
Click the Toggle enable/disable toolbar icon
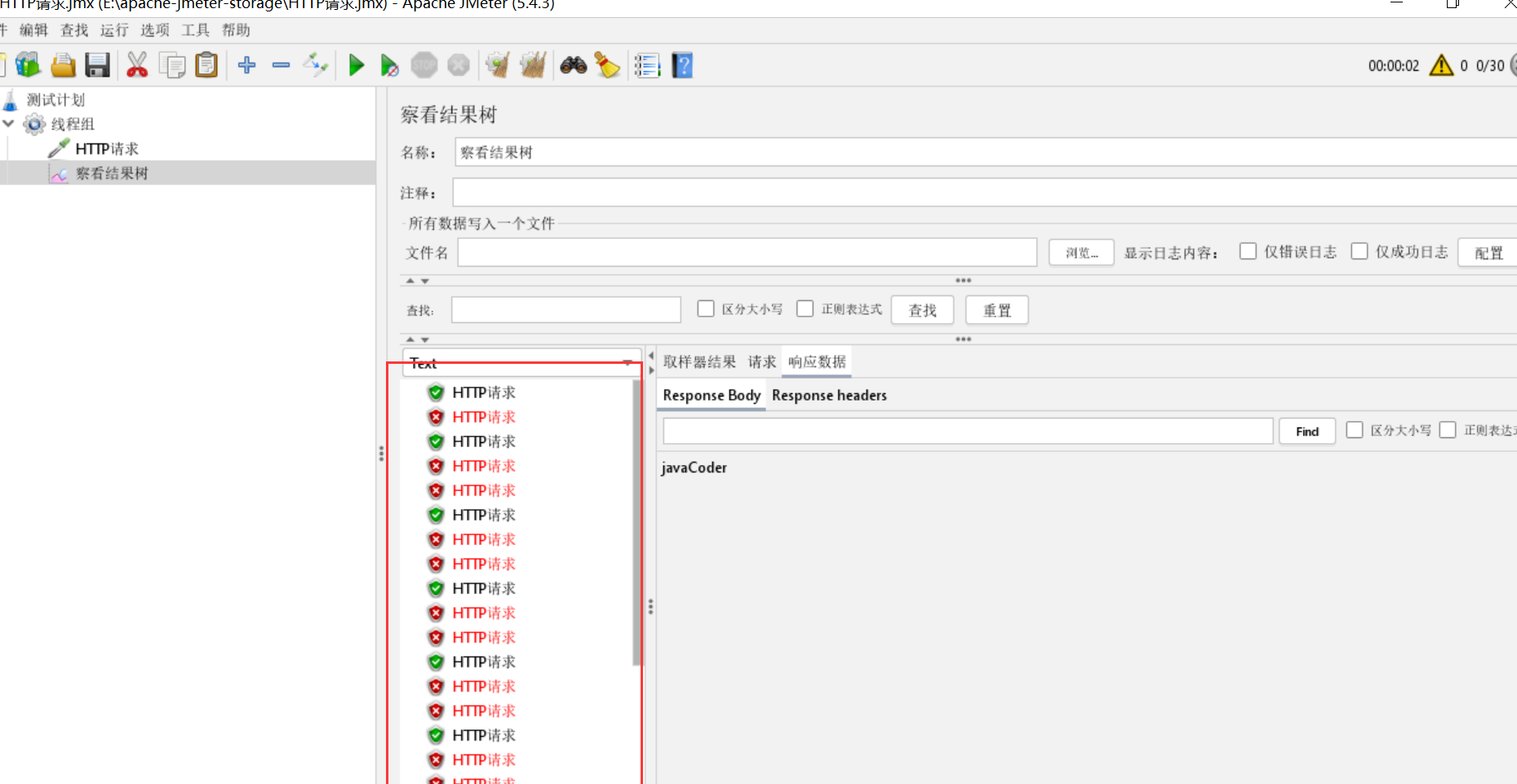(x=315, y=65)
